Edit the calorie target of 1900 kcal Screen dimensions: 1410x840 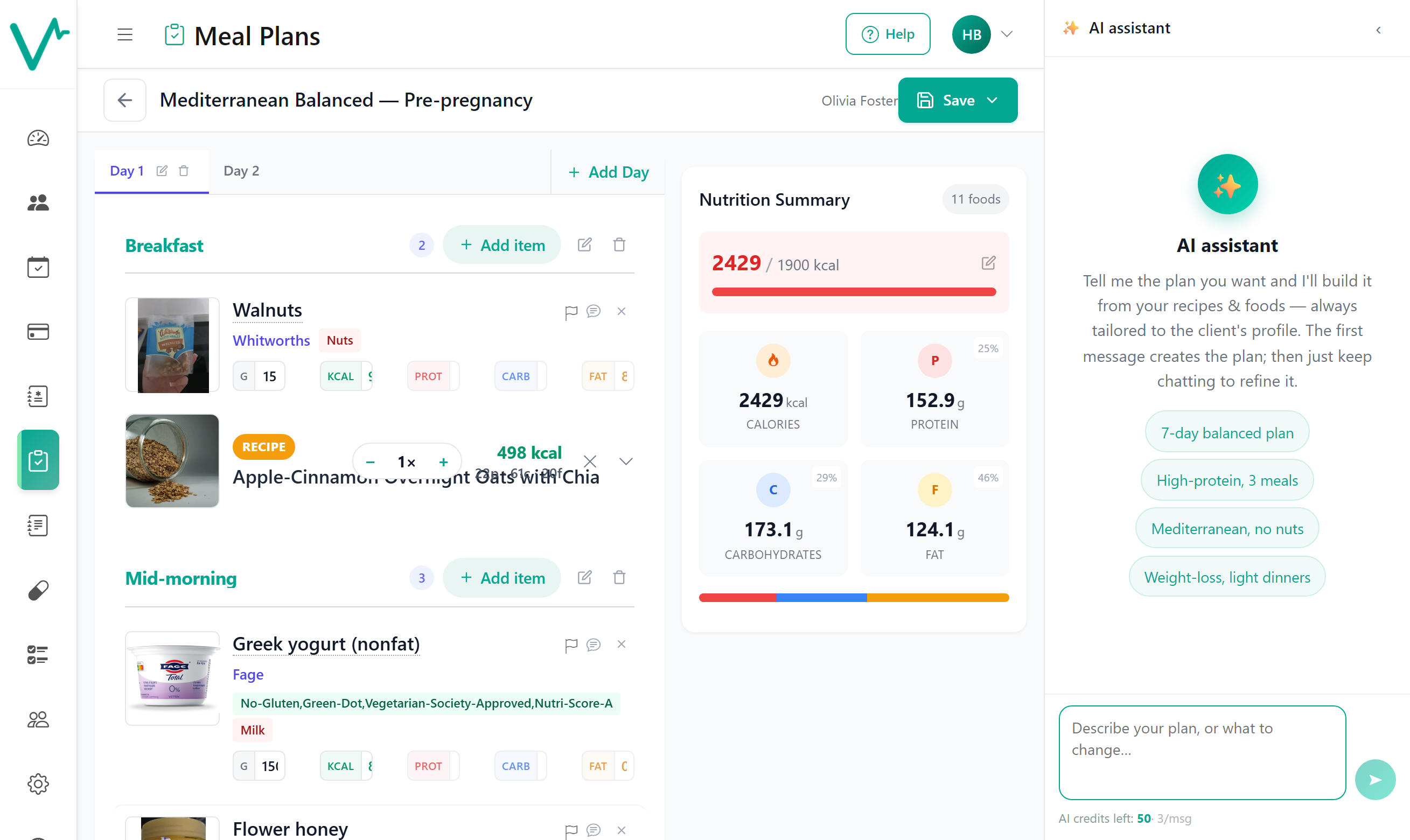click(x=988, y=263)
